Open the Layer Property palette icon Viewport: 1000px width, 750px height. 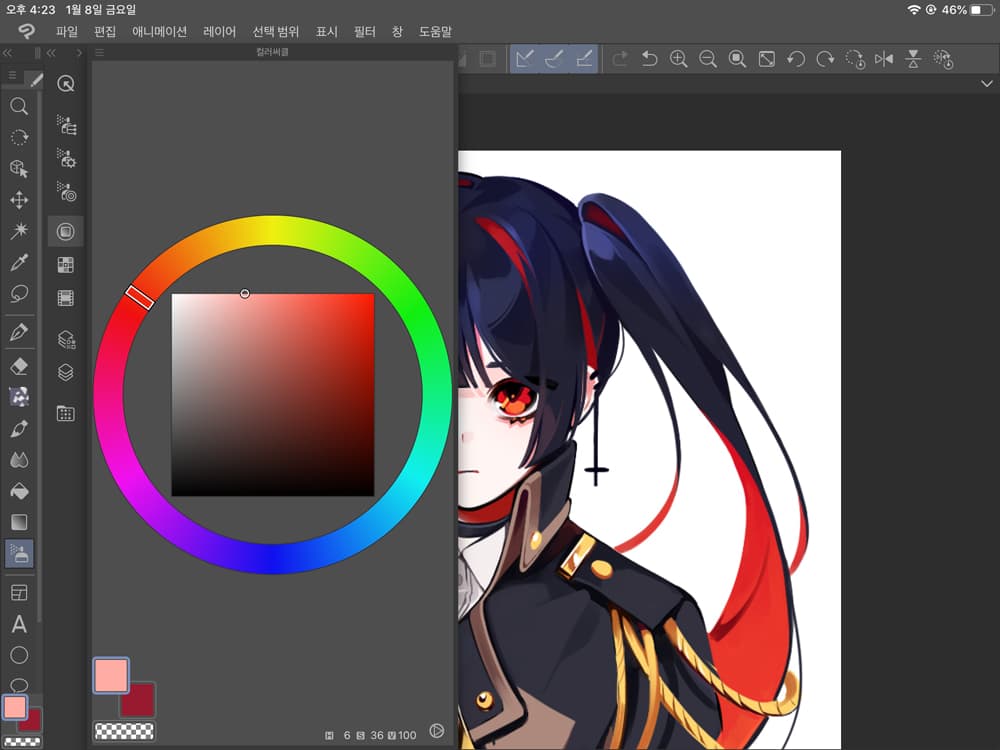(x=66, y=339)
